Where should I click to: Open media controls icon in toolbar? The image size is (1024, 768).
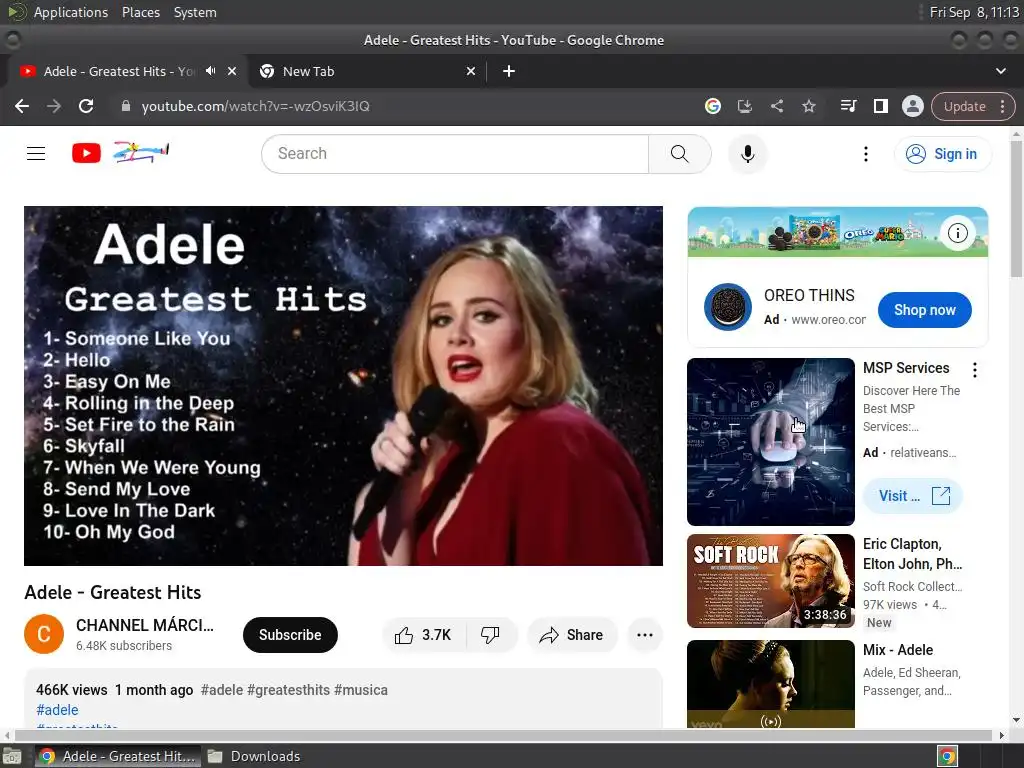pyautogui.click(x=848, y=106)
